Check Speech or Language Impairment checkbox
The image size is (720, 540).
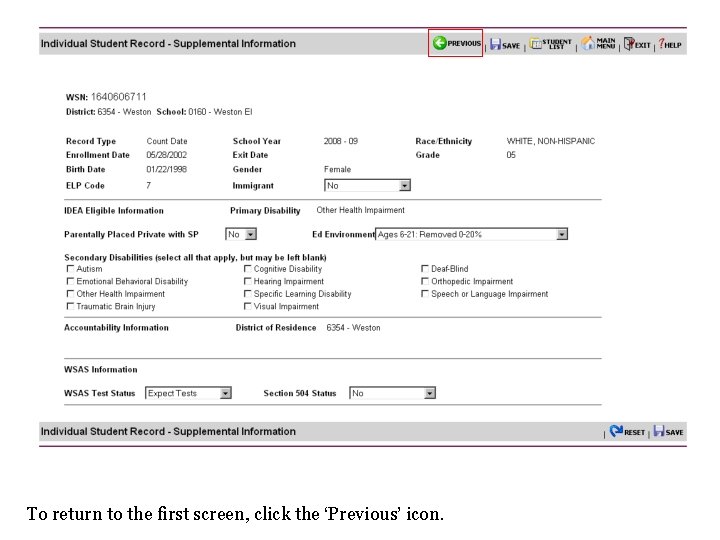(x=425, y=293)
